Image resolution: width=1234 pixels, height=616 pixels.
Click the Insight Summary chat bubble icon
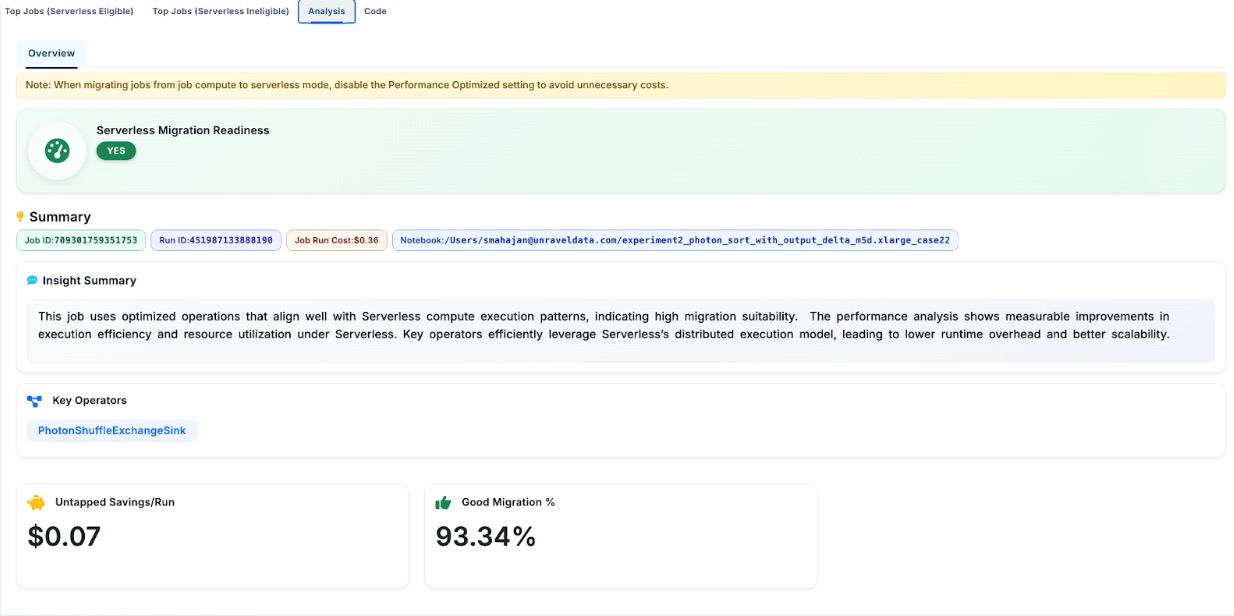pos(32,281)
